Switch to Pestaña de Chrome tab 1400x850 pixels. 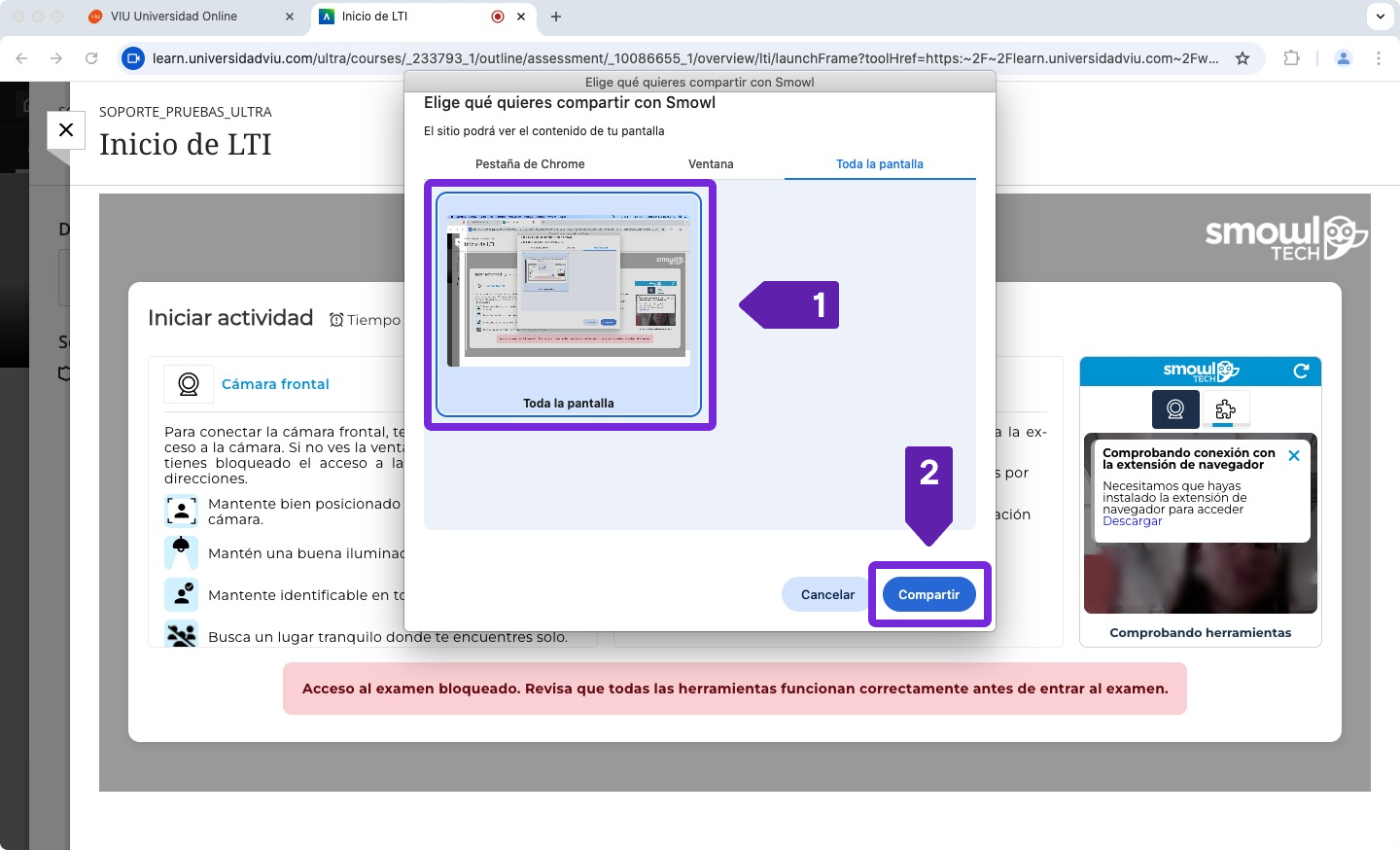tap(530, 164)
